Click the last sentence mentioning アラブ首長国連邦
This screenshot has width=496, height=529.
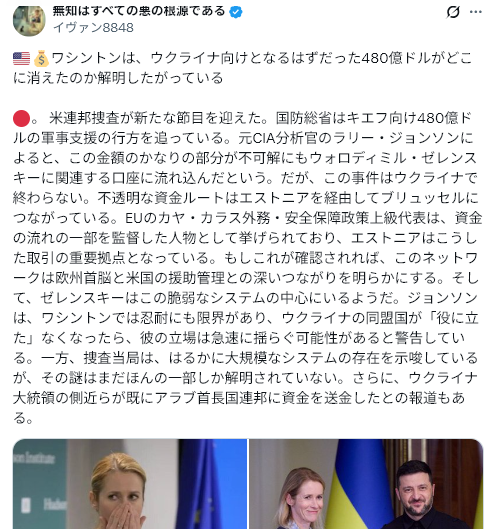pos(241,398)
